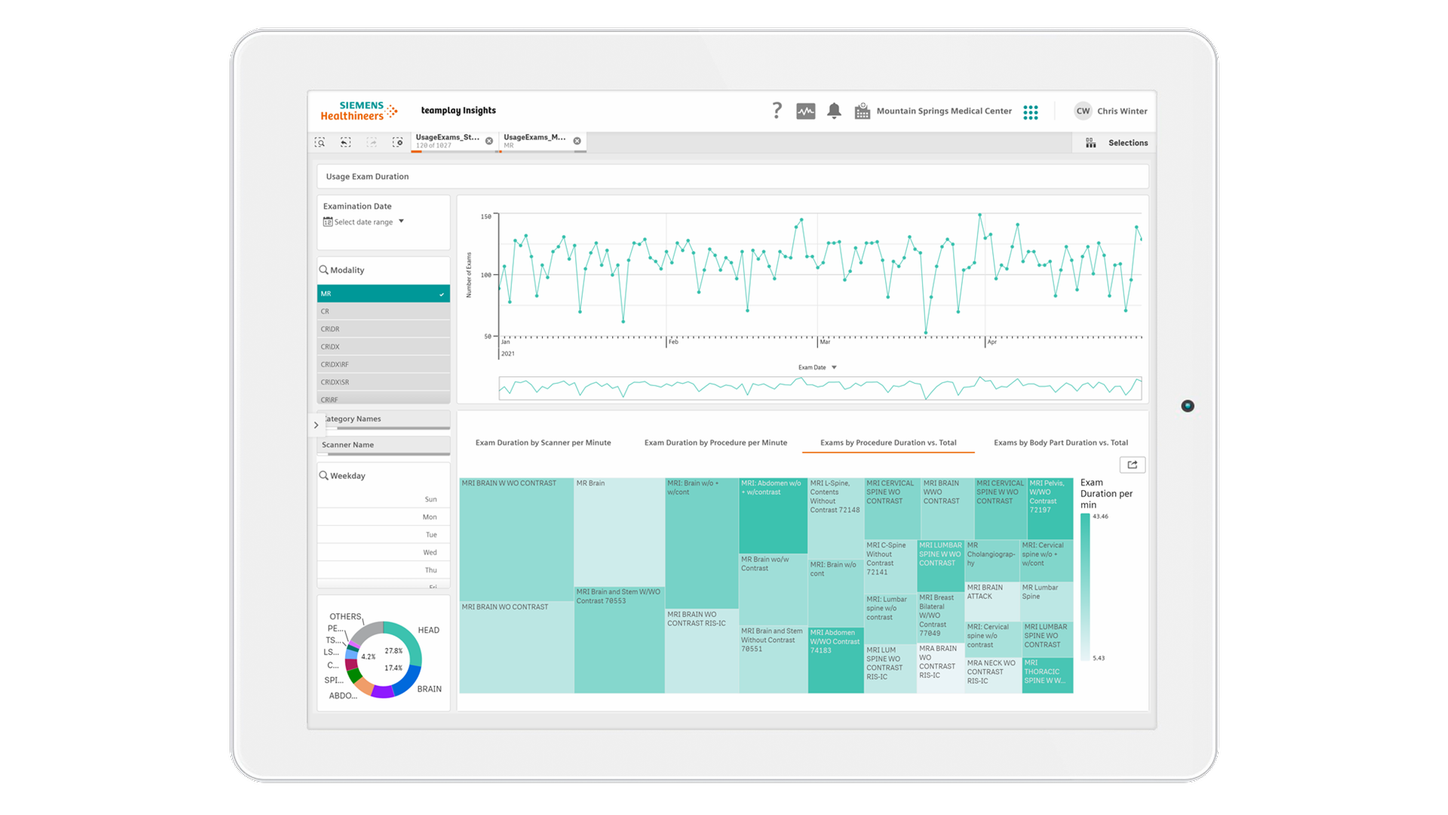Click the teamplay Insights title
Screen dimensions: 1448x815
[x=458, y=111]
